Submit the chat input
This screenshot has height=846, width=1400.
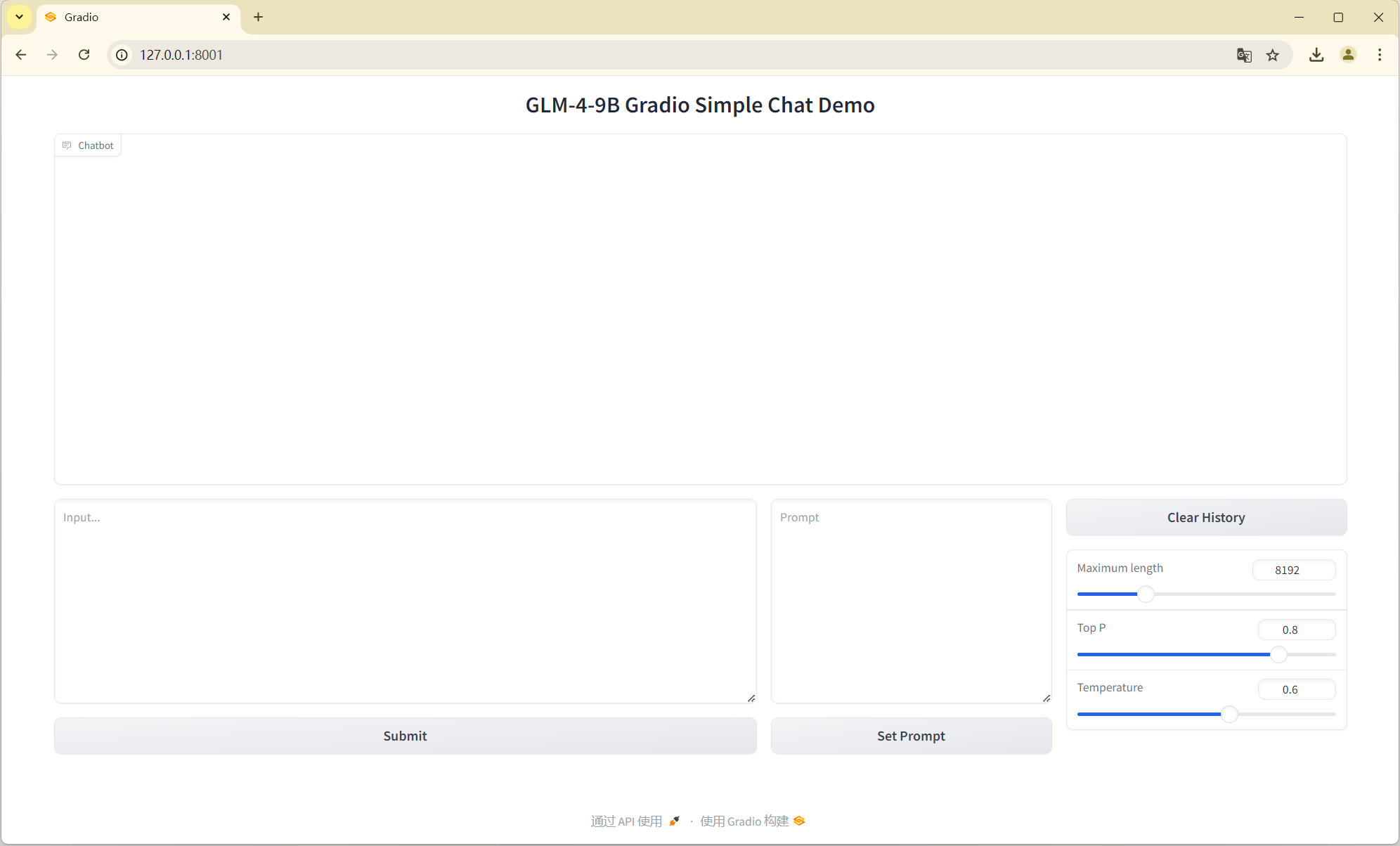[405, 736]
